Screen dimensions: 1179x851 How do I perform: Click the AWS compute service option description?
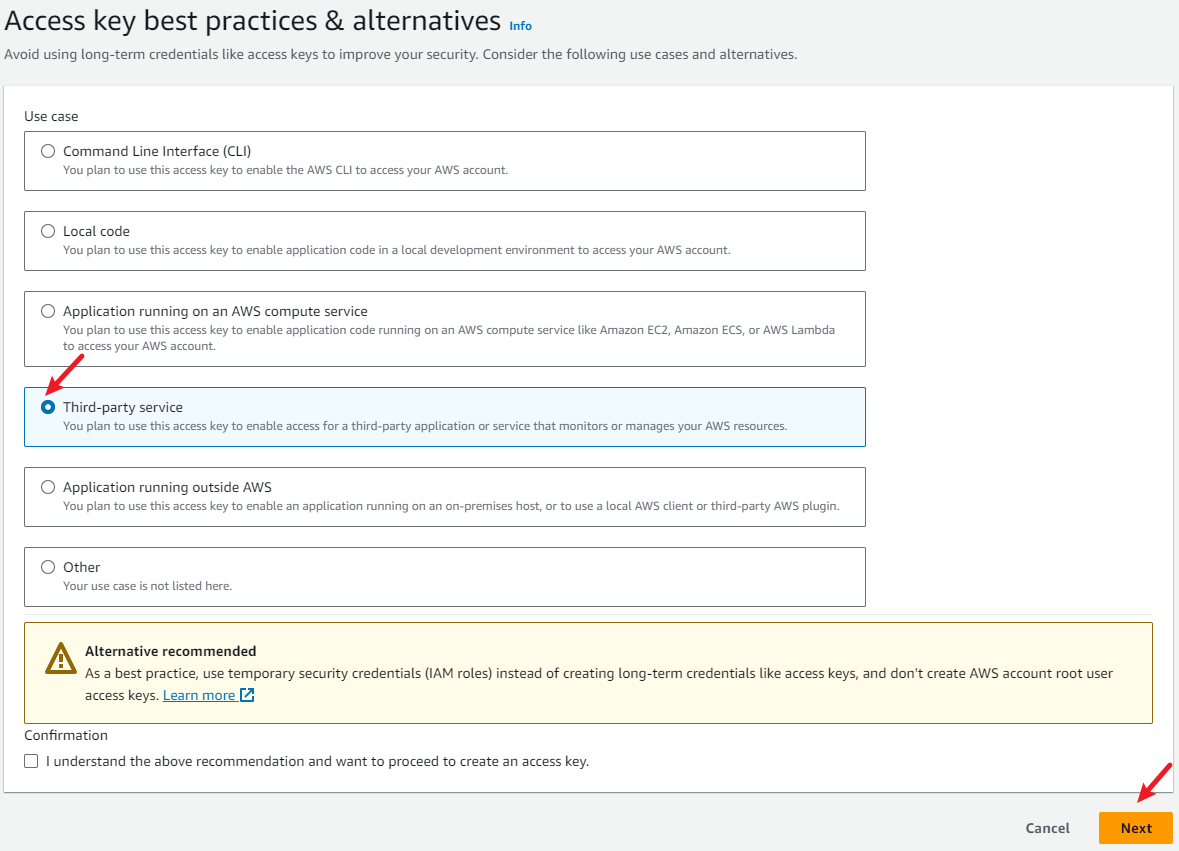click(449, 338)
